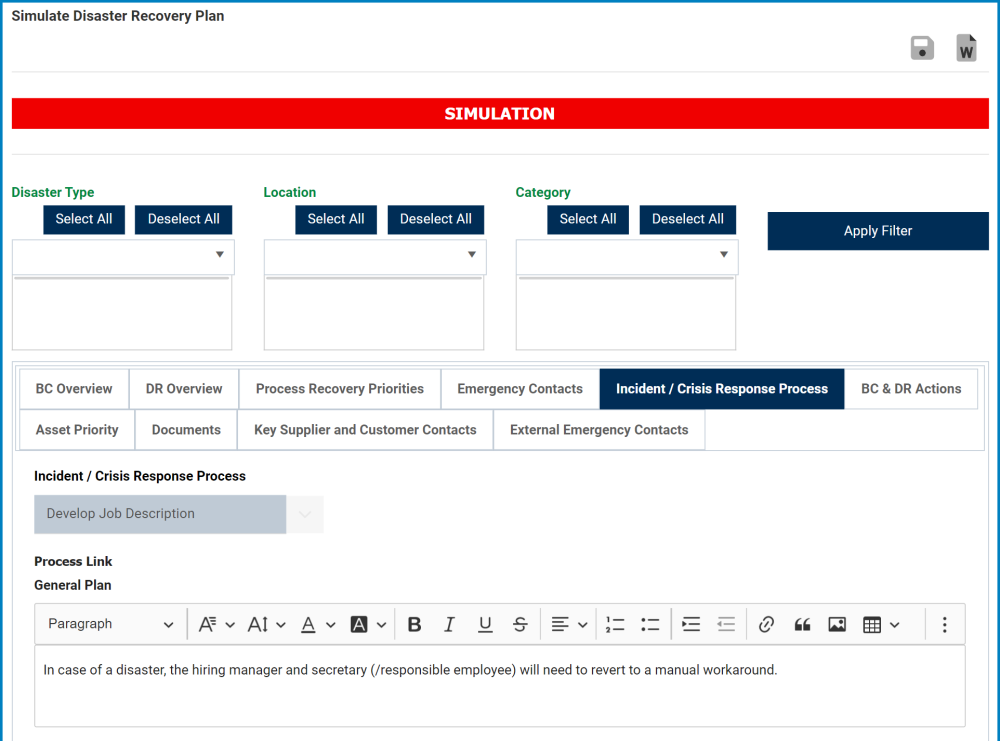Viewport: 1000px width, 741px height.
Task: Expand font color dropdown arrow
Action: (330, 625)
